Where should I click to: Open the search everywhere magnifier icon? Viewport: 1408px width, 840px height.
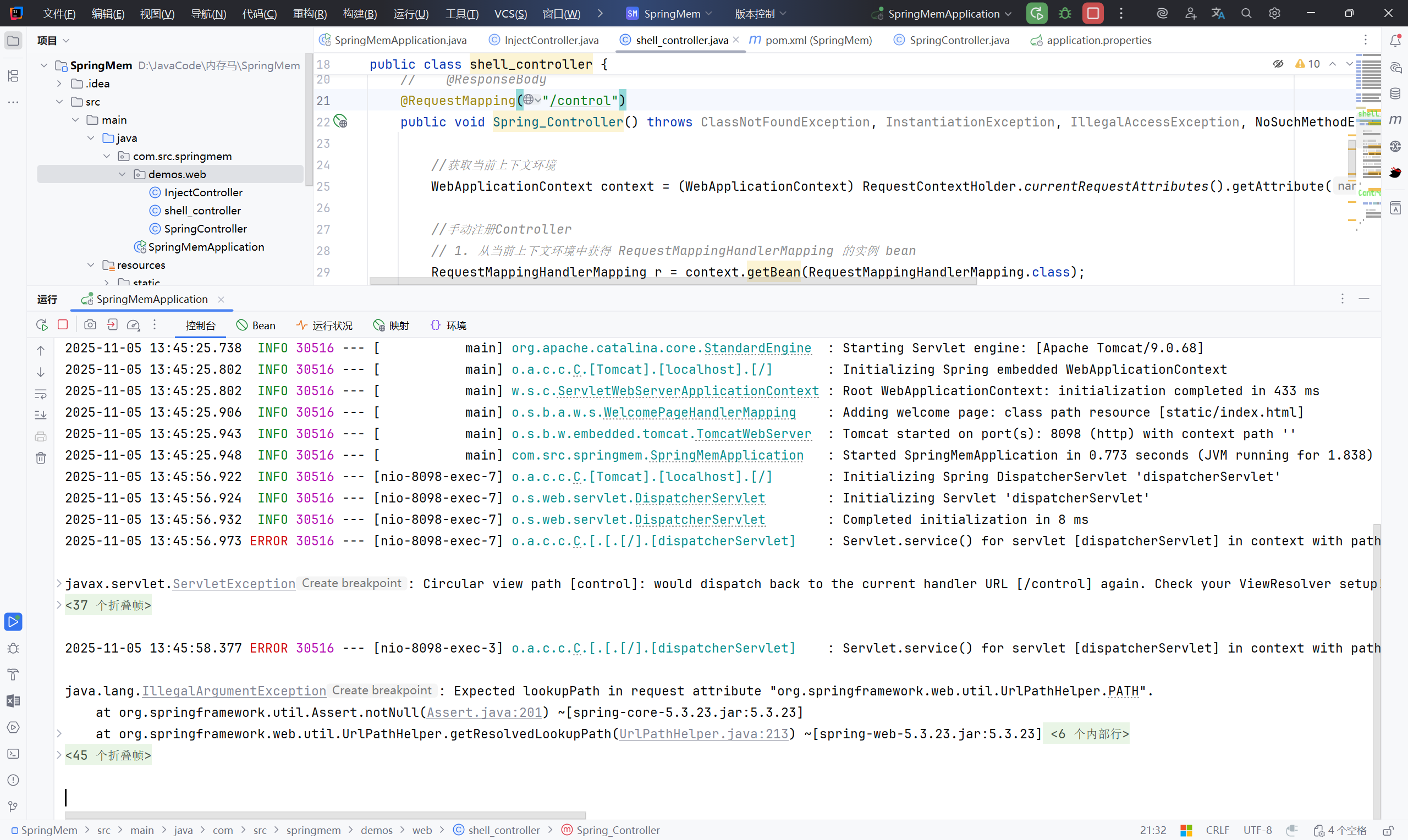1246,14
